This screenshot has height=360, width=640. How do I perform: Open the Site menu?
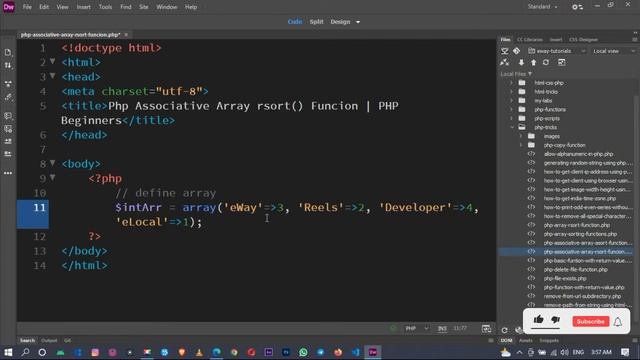pyautogui.click(x=143, y=7)
